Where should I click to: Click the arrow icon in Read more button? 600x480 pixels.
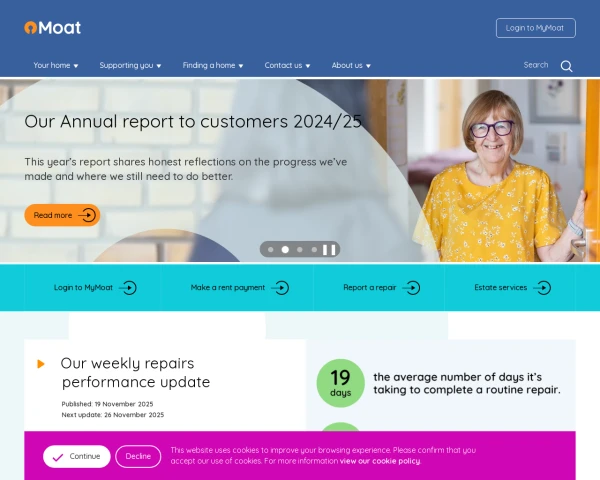87,215
